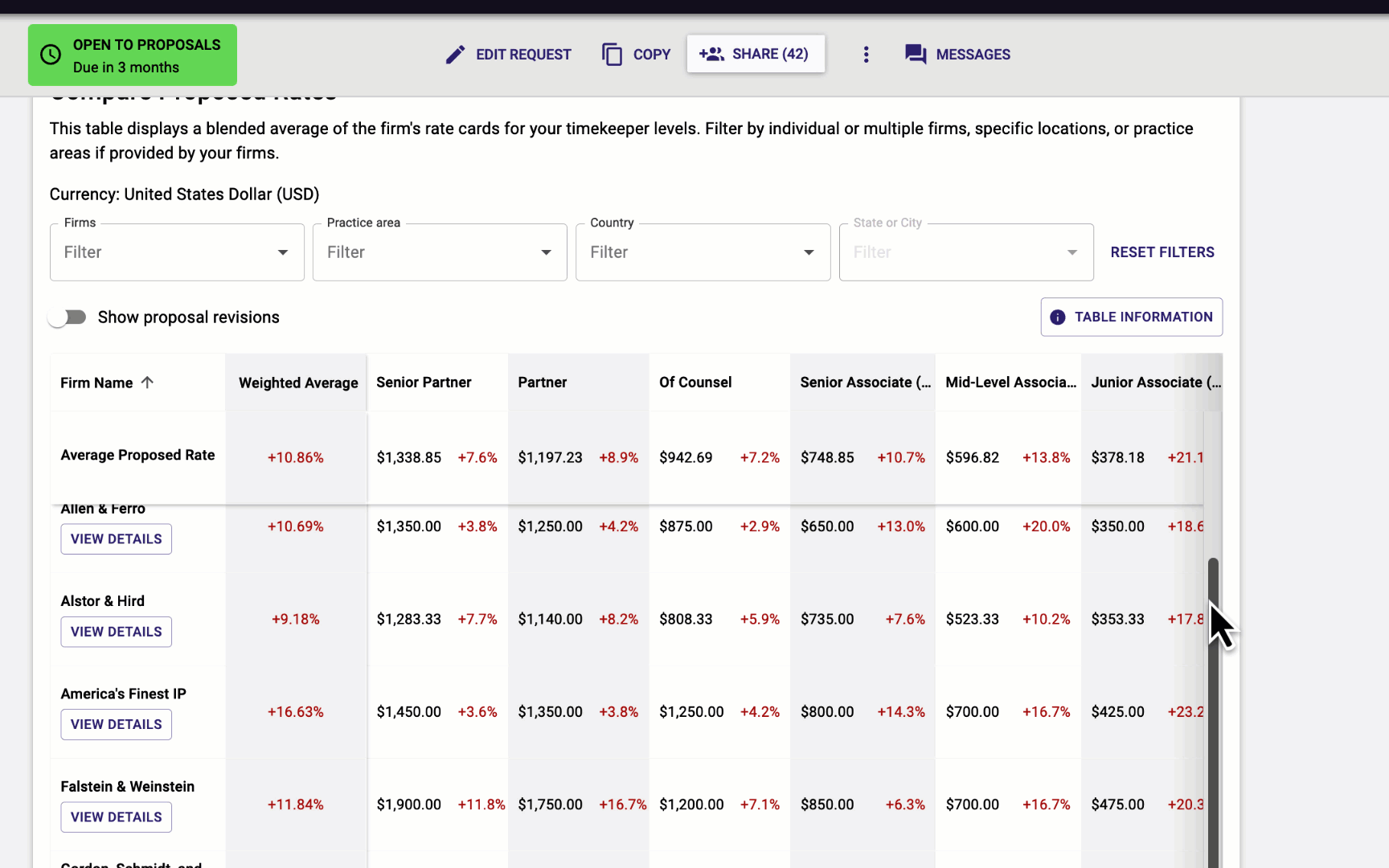The width and height of the screenshot is (1389, 868).
Task: Click the $1,900.00 Falstein & Weinstein rate
Action: point(409,805)
